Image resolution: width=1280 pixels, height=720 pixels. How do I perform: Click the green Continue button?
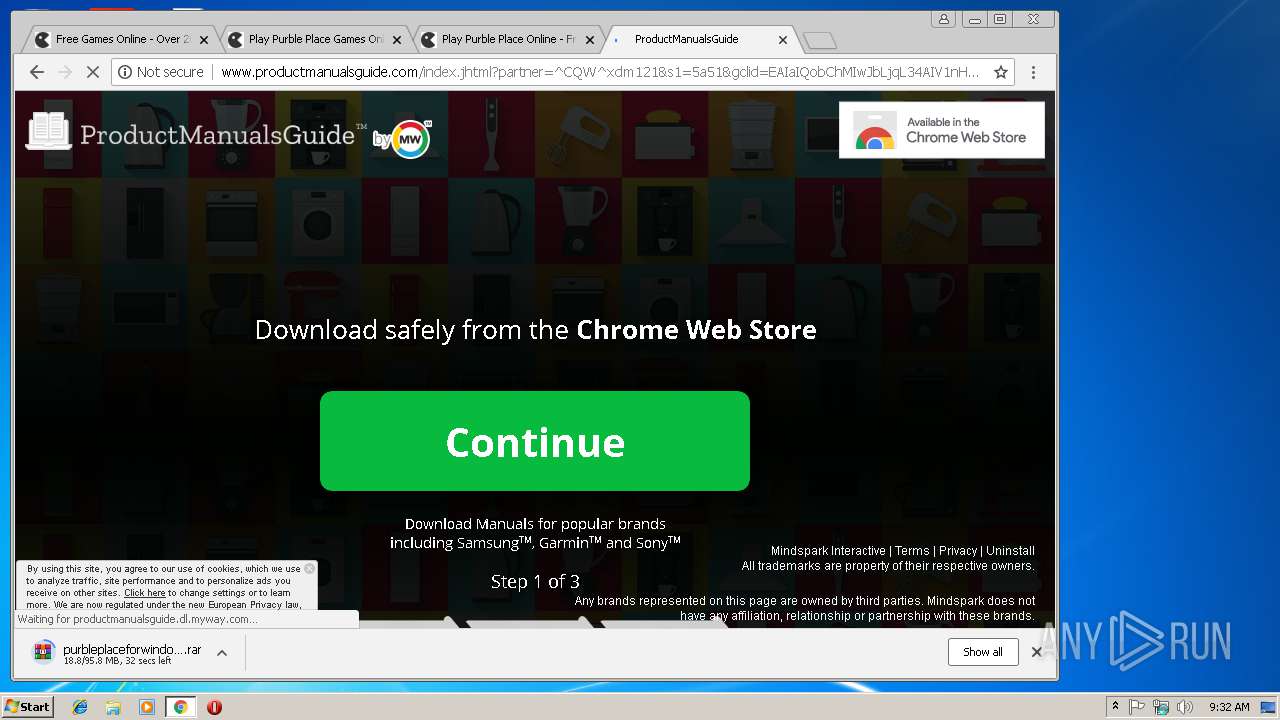[535, 441]
